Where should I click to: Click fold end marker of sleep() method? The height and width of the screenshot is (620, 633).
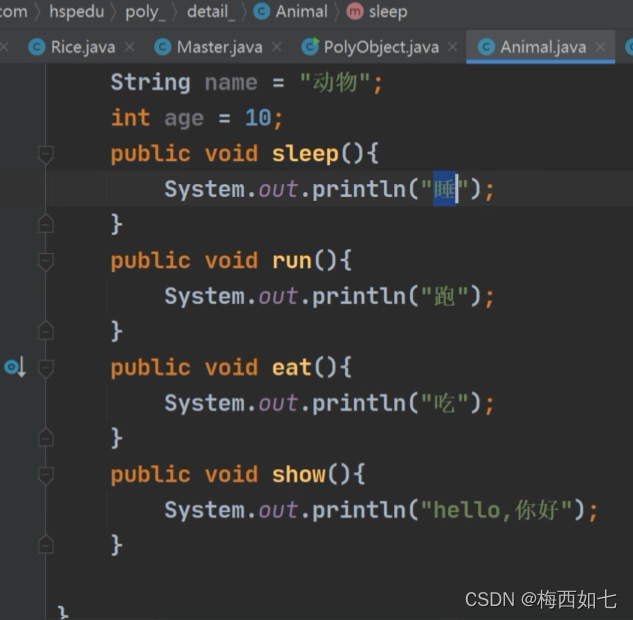pos(46,224)
